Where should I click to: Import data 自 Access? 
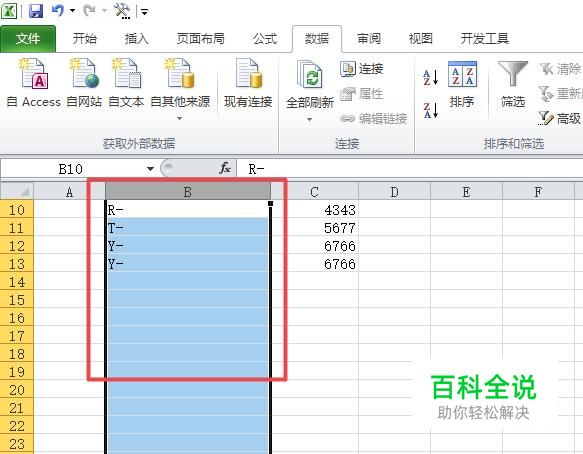click(x=33, y=83)
